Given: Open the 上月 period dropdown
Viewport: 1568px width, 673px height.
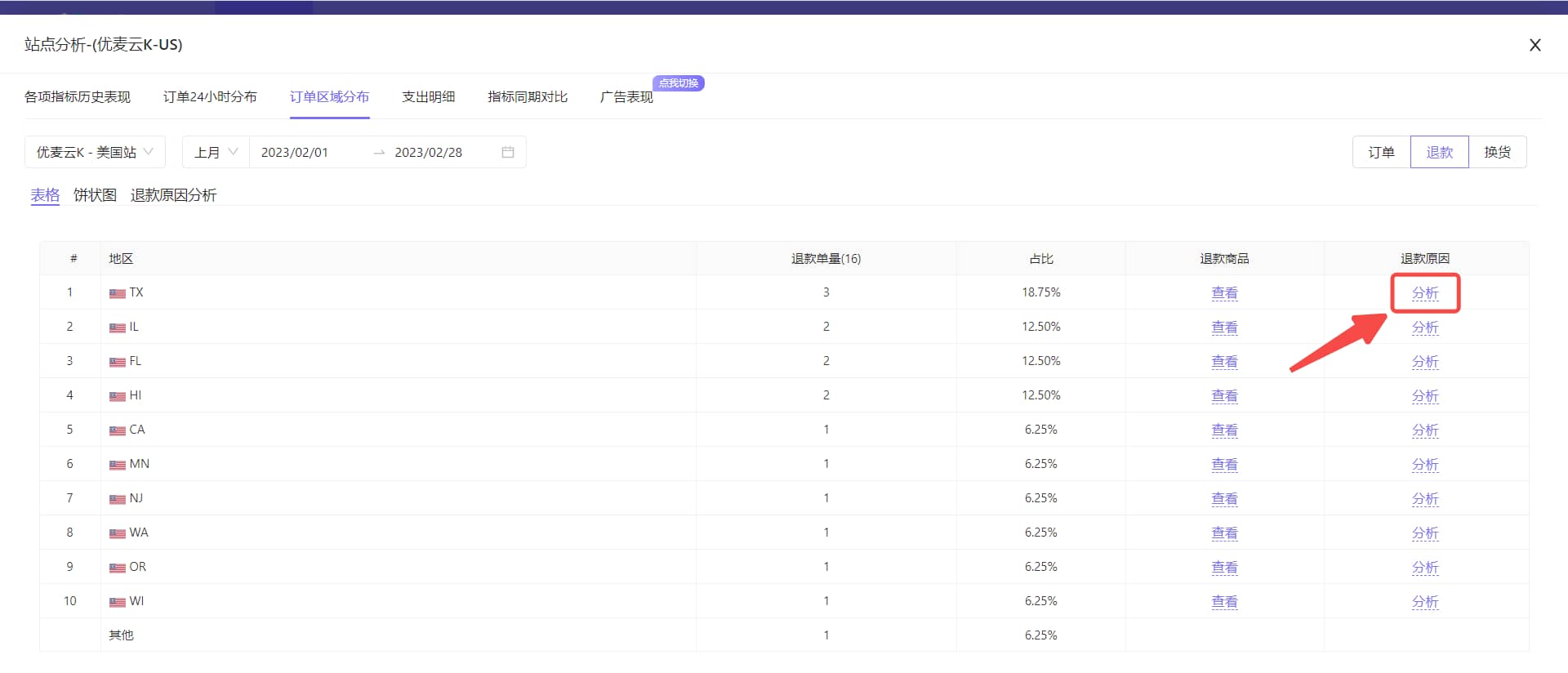Looking at the screenshot, I should click(x=216, y=152).
